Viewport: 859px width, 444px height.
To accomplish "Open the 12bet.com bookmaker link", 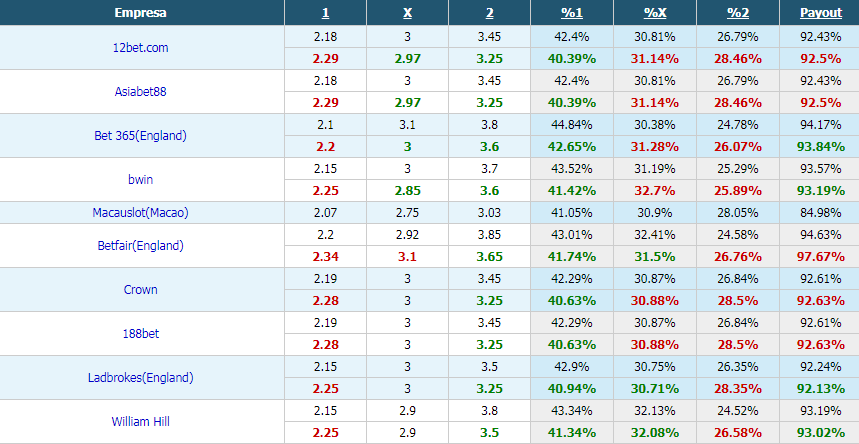I will point(140,48).
